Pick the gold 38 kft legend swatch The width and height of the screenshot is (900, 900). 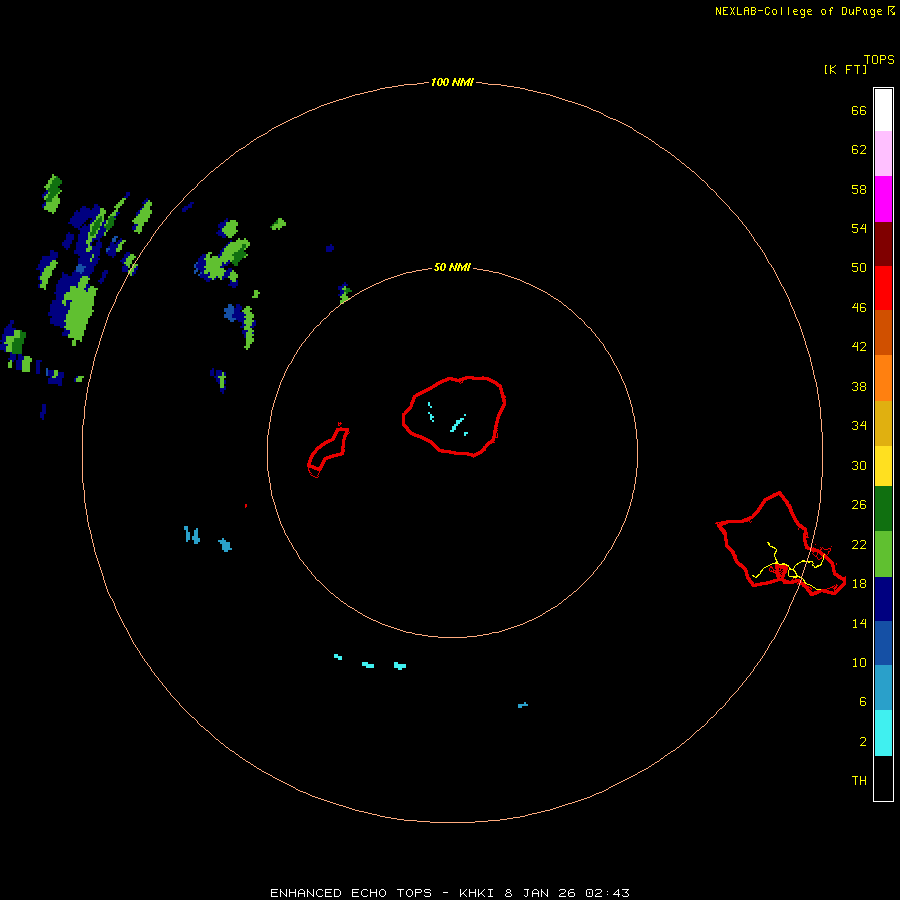[883, 423]
